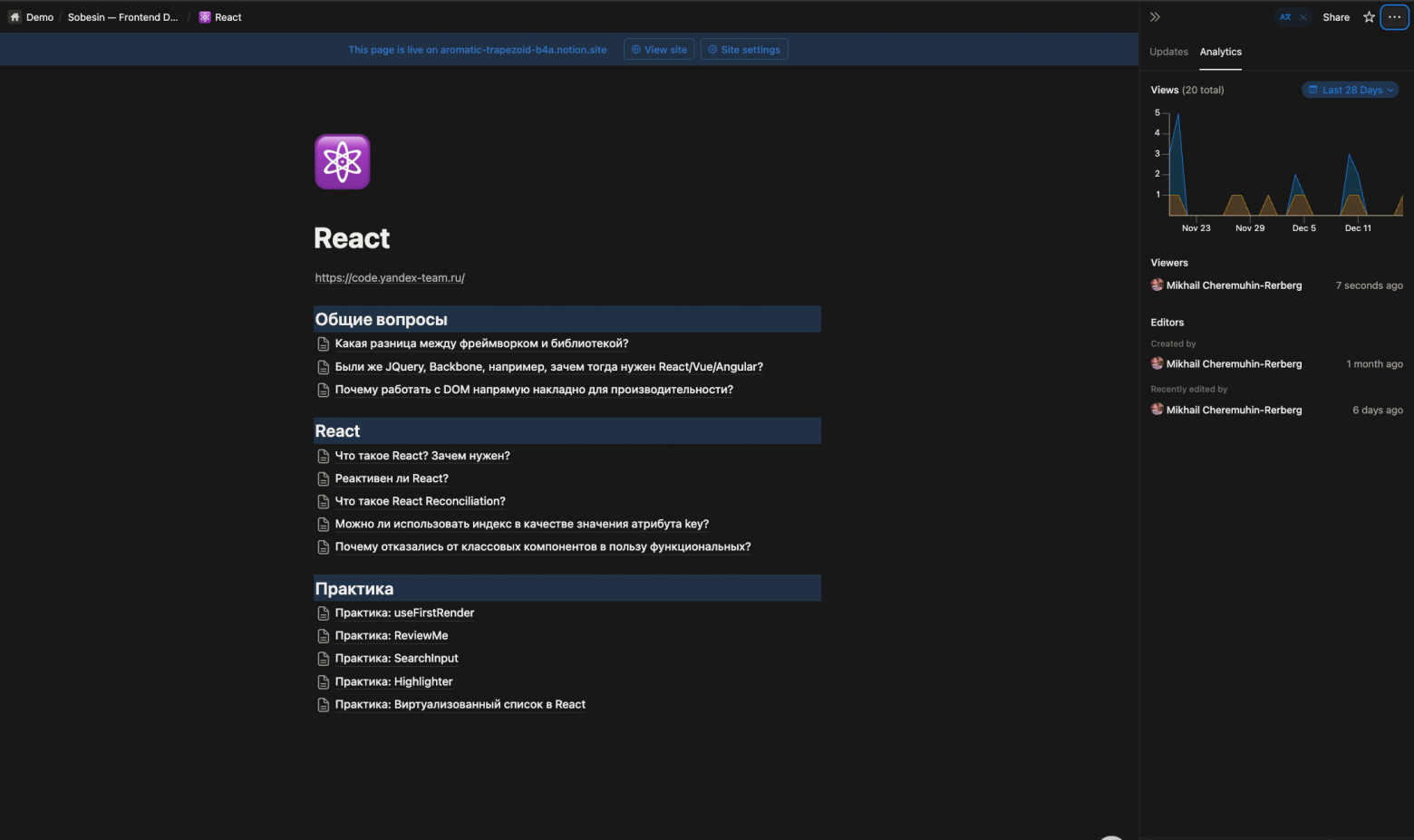Open the three-dot page options menu
Viewport: 1414px width, 840px height.
(x=1394, y=17)
